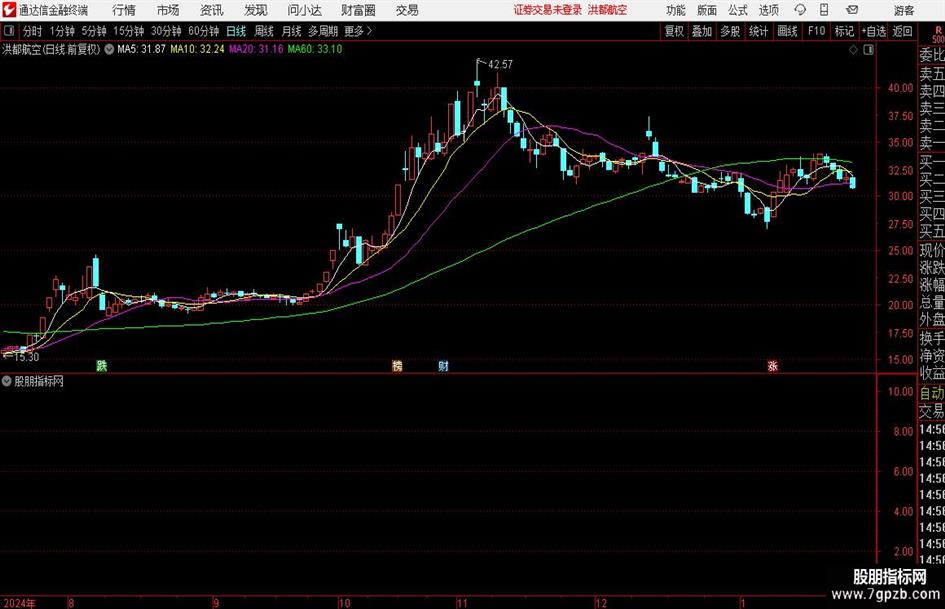Click the diamond icon at the chart's top right
Screen dimensions: 945x609
pyautogui.click(x=853, y=50)
